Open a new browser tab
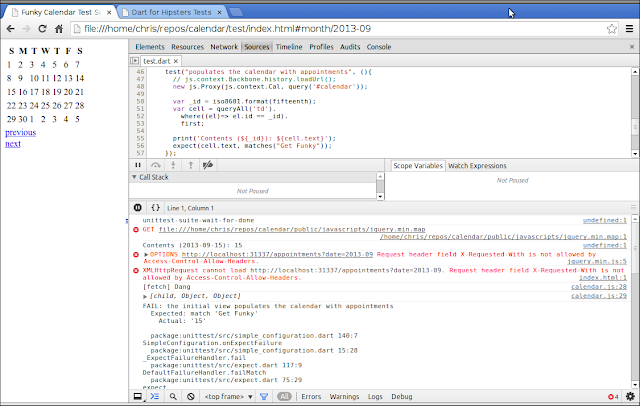This screenshot has width=640, height=406. (x=236, y=12)
